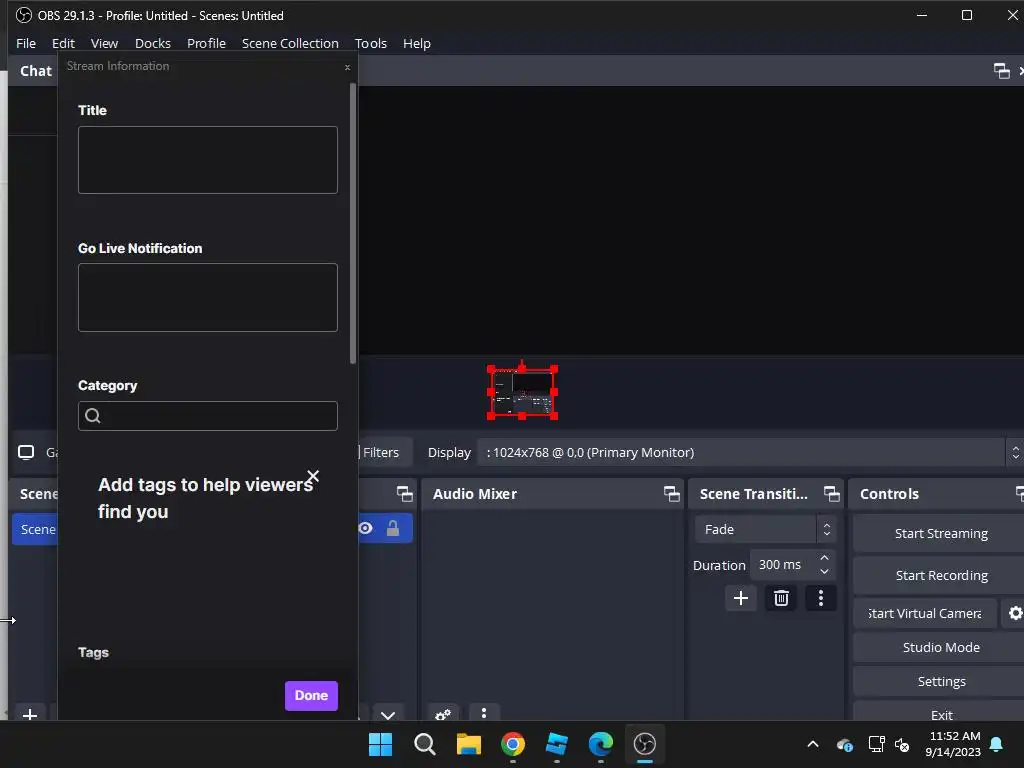Undock the Sources panel
Screen dimensions: 1024x768
click(405, 494)
